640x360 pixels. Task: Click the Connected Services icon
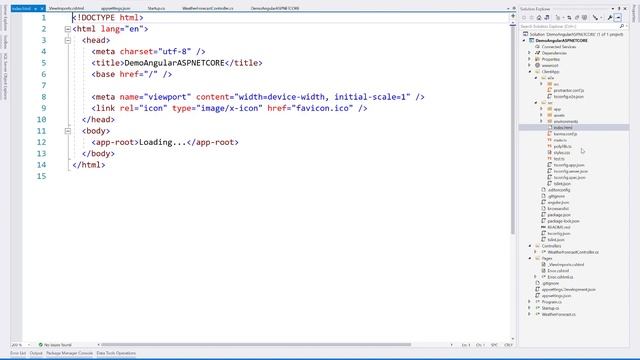coord(538,47)
